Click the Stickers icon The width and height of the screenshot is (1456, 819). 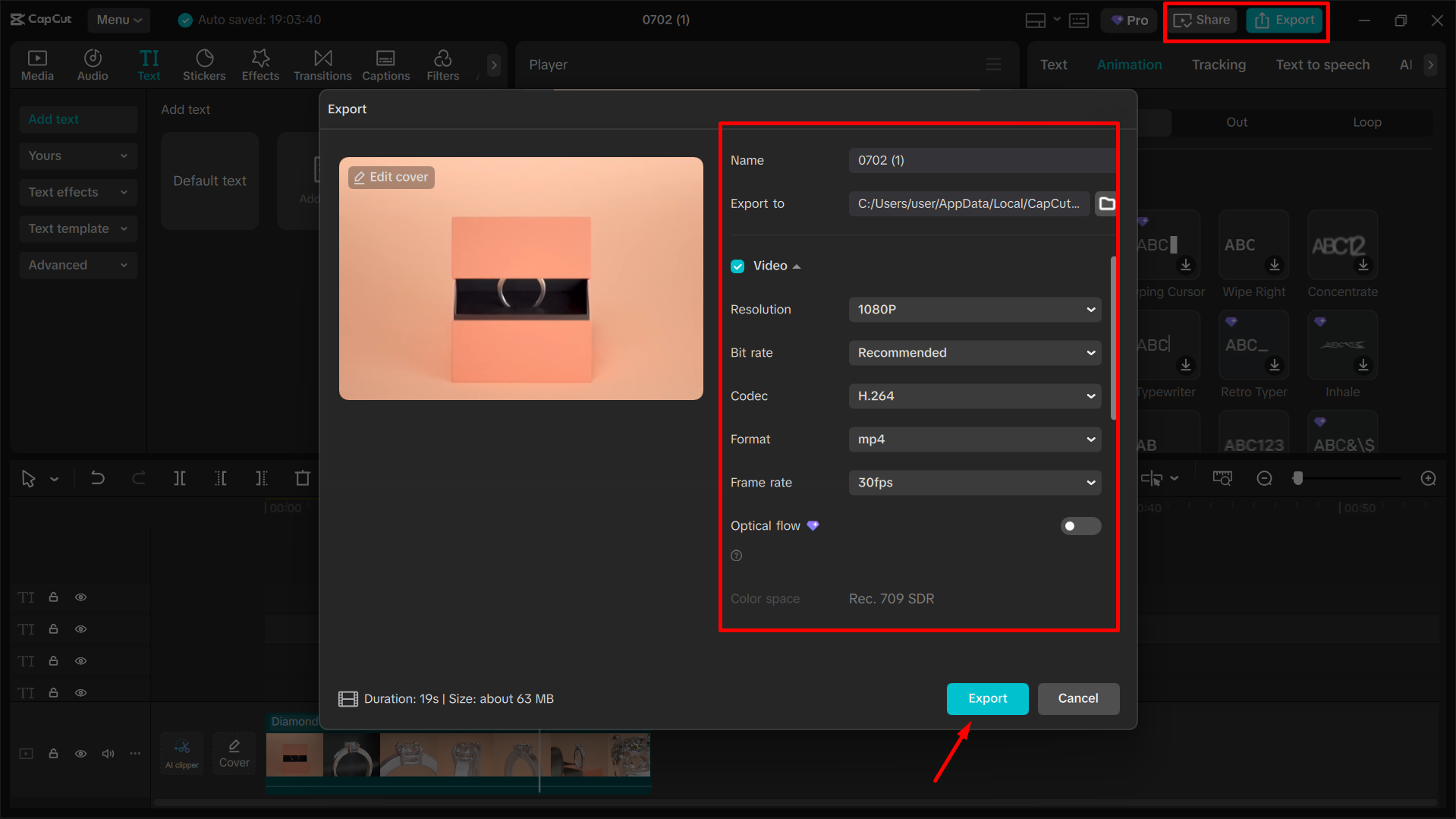pyautogui.click(x=203, y=64)
